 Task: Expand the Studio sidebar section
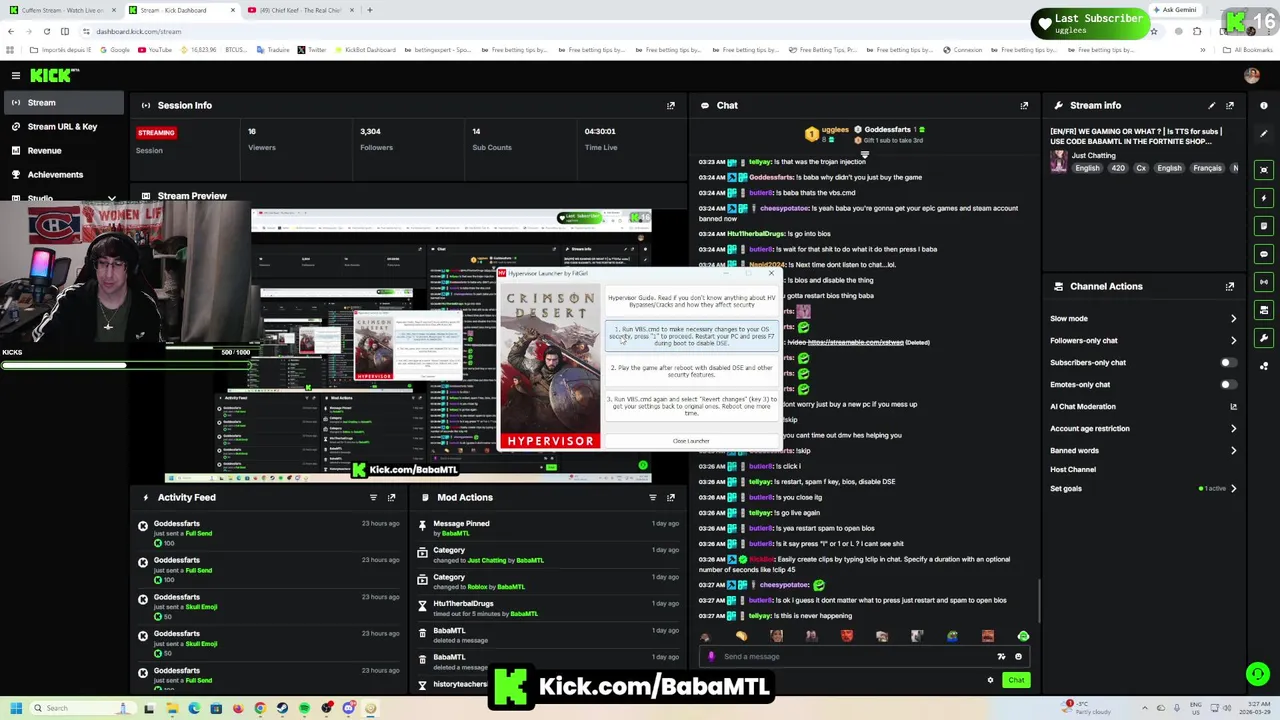[x=112, y=198]
